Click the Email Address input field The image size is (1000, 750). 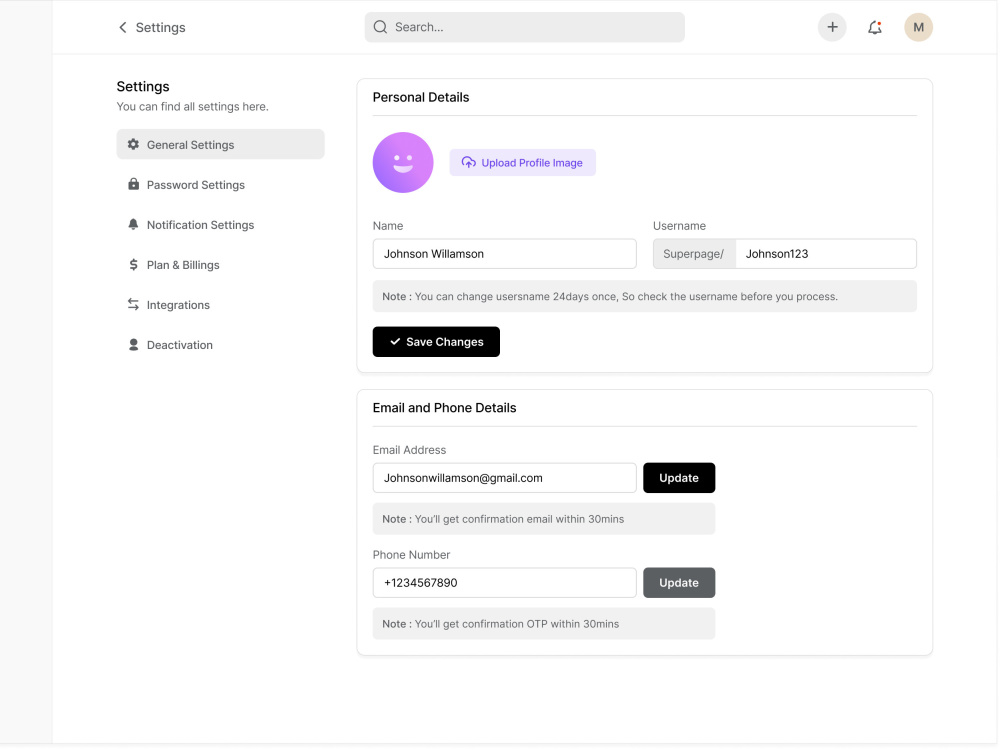click(504, 478)
